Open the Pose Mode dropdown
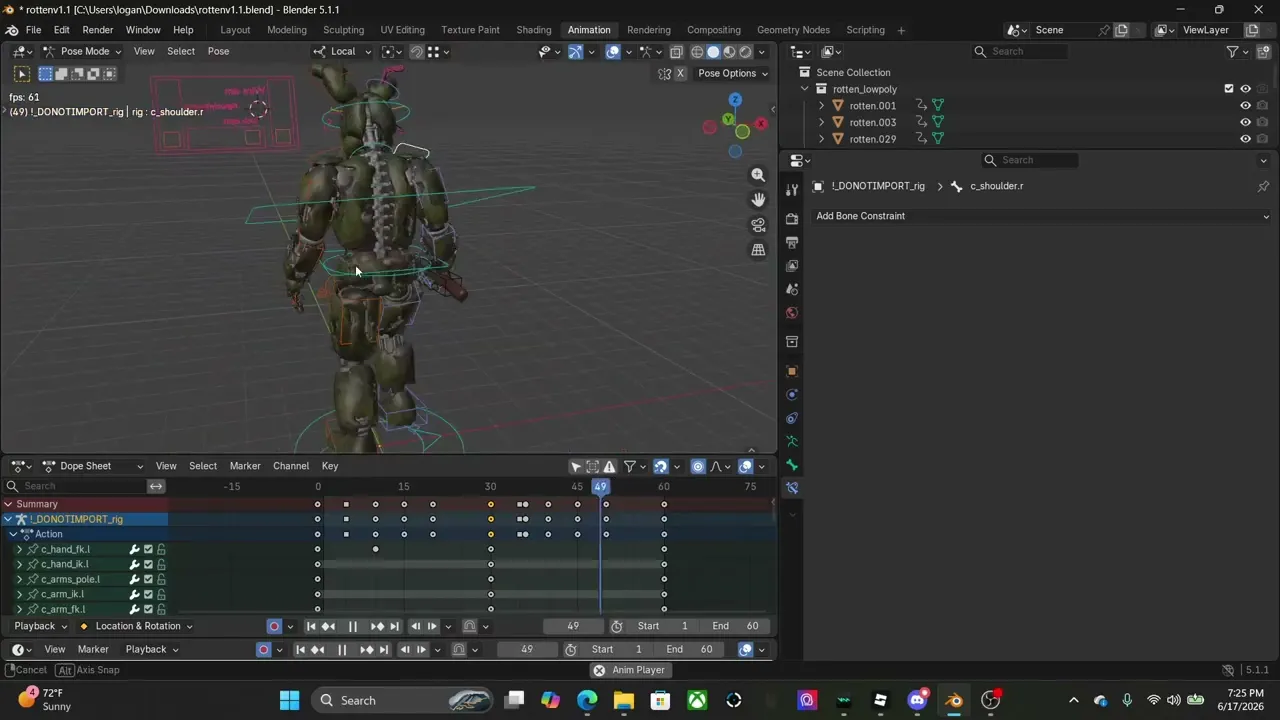 (x=81, y=51)
